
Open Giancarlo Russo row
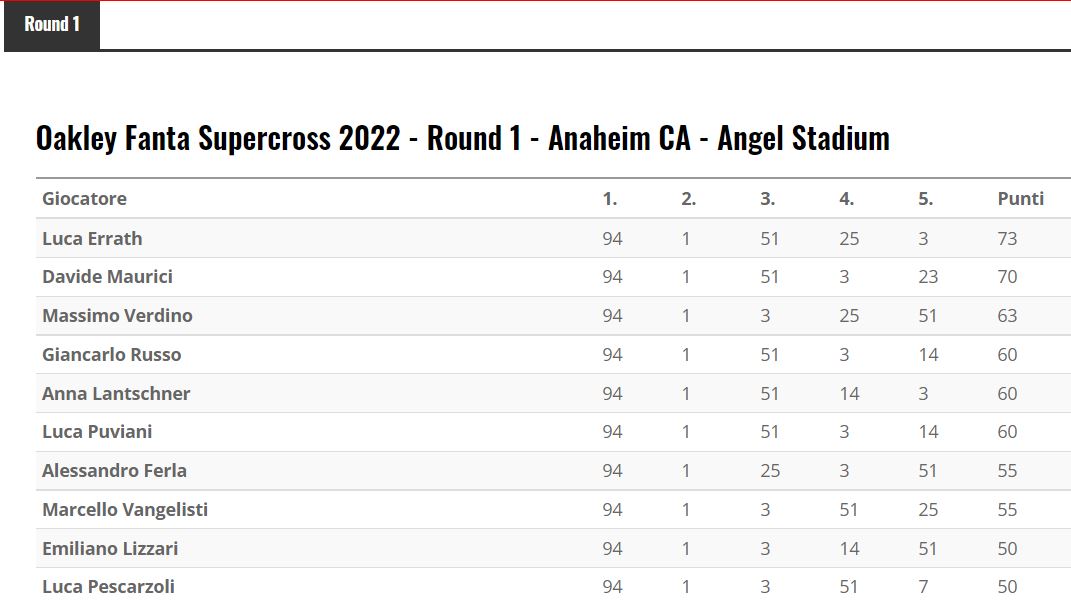[111, 355]
